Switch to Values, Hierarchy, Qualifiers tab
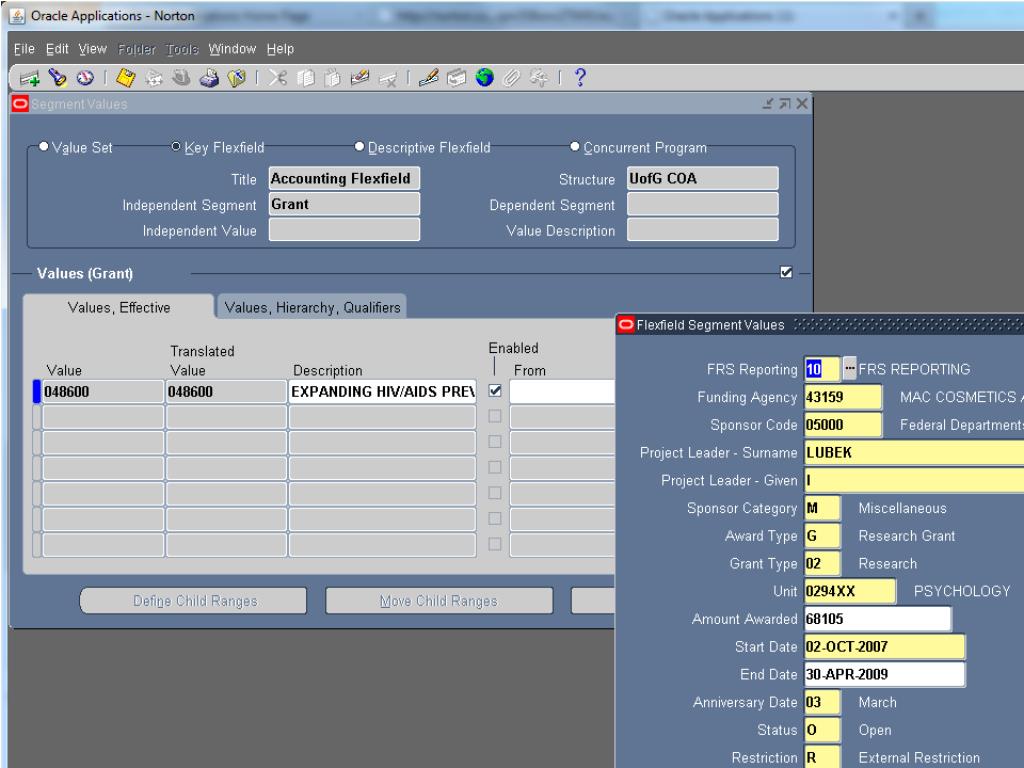1024x768 pixels. [x=312, y=307]
